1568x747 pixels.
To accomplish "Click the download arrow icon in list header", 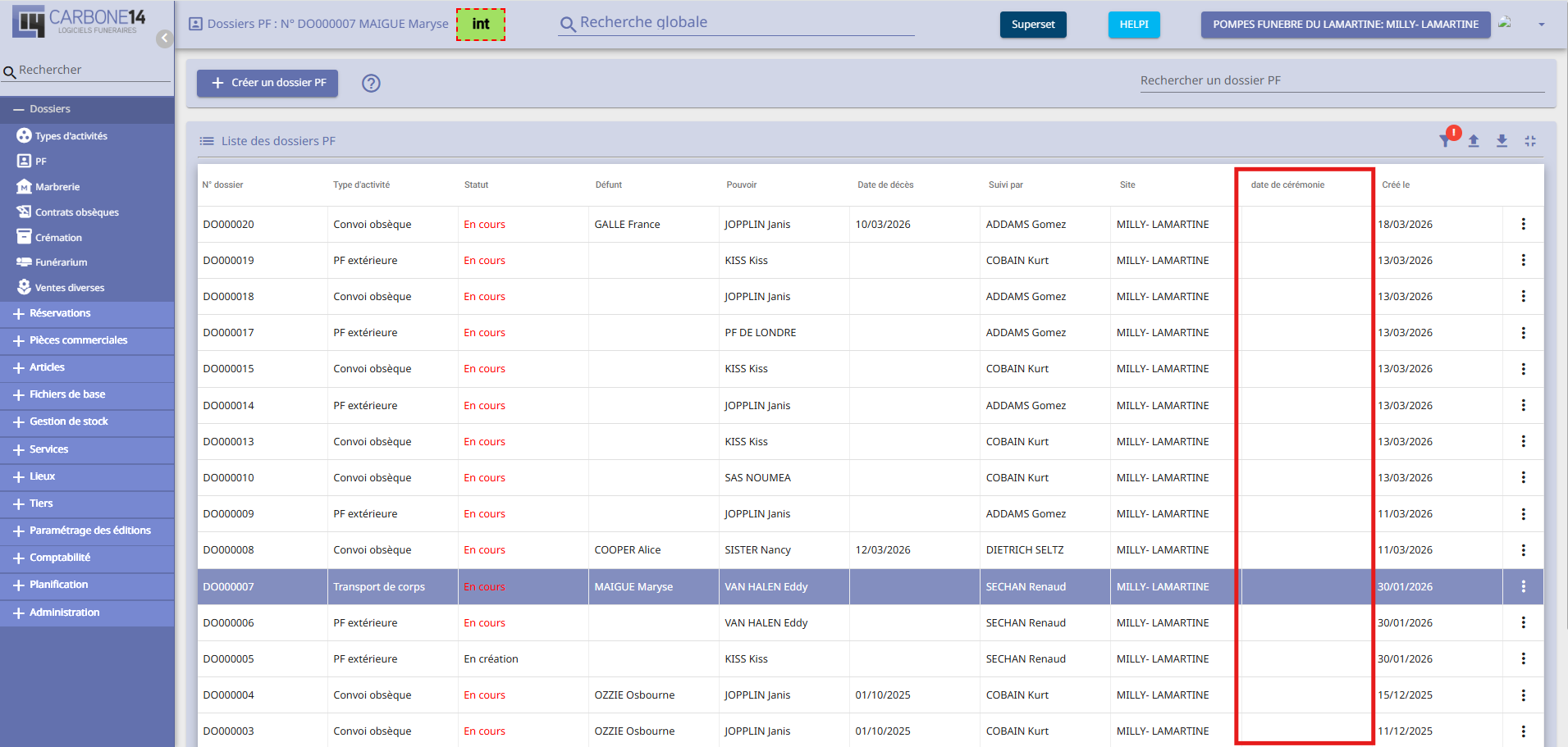I will (x=1502, y=141).
